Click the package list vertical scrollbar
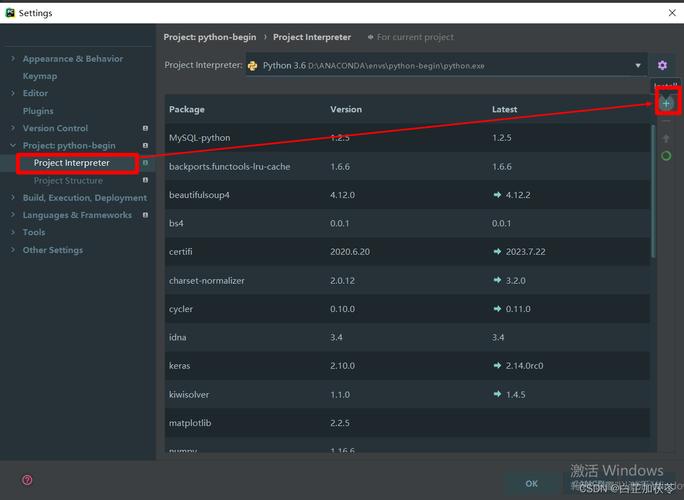This screenshot has height=500, width=684. tap(654, 200)
